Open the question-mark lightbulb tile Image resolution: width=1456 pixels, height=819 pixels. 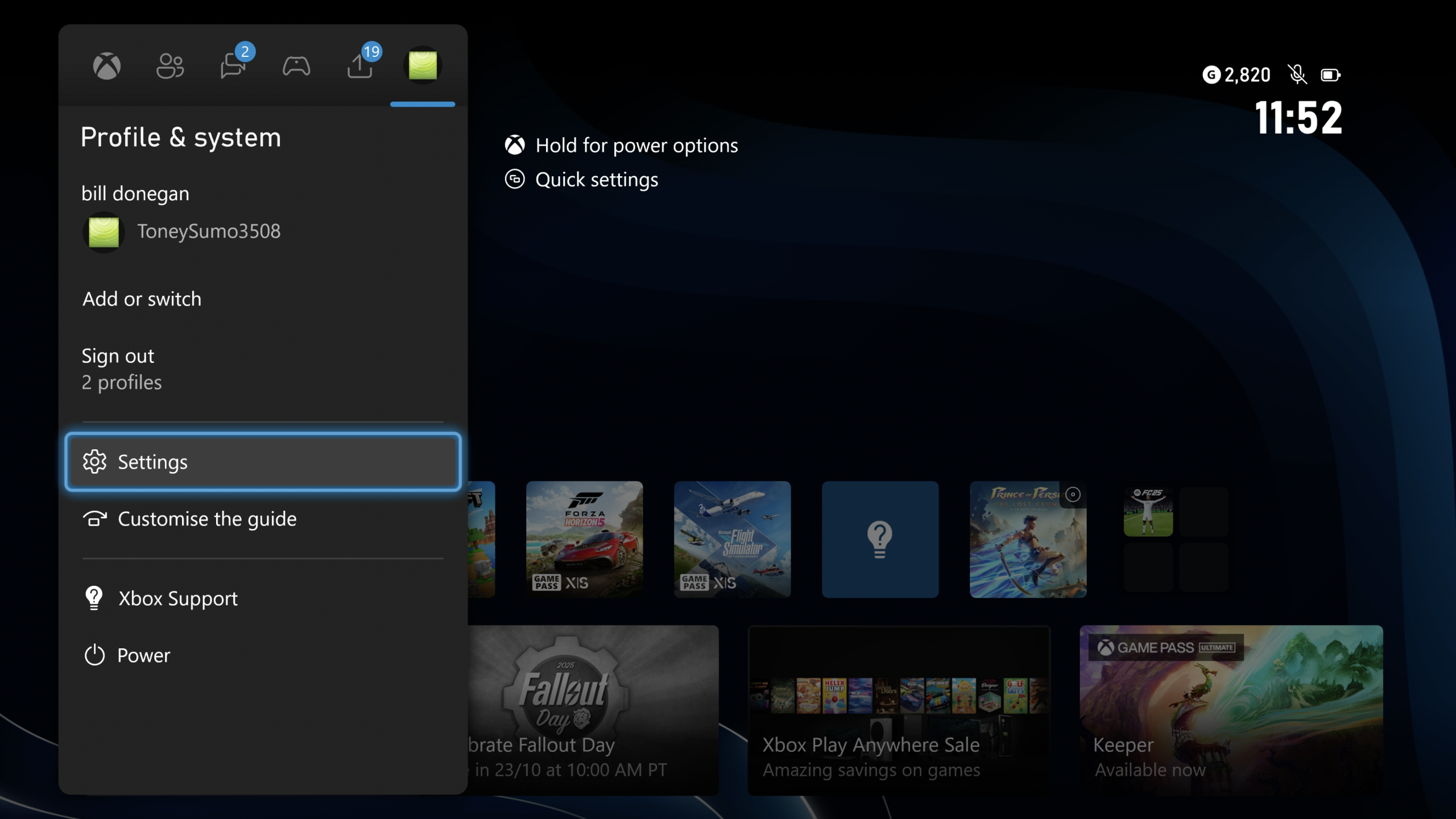[x=880, y=539]
